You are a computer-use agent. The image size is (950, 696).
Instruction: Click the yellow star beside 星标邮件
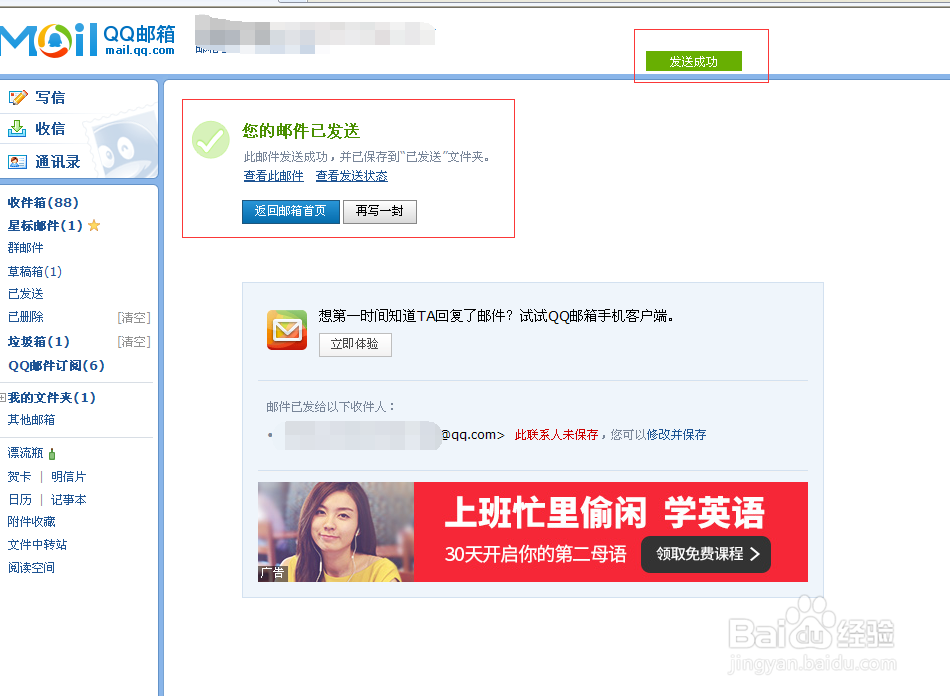coord(92,225)
